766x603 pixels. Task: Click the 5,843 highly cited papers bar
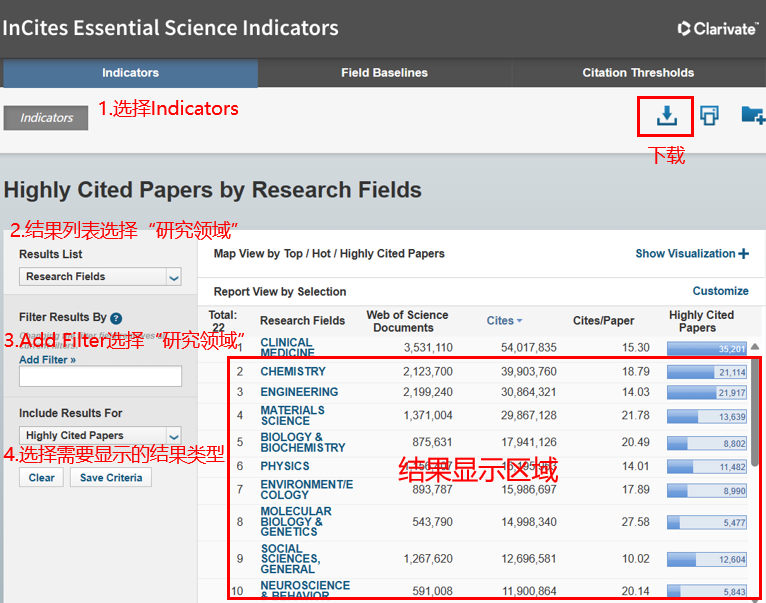pyautogui.click(x=706, y=591)
